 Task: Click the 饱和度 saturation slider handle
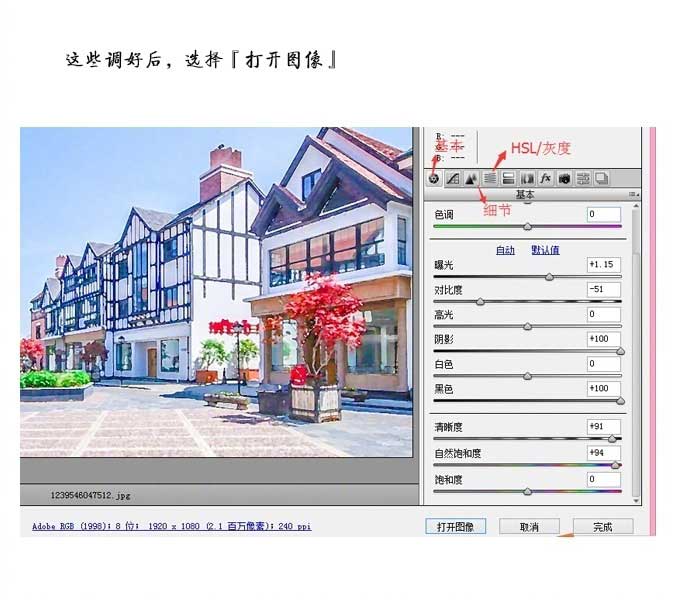[x=527, y=492]
